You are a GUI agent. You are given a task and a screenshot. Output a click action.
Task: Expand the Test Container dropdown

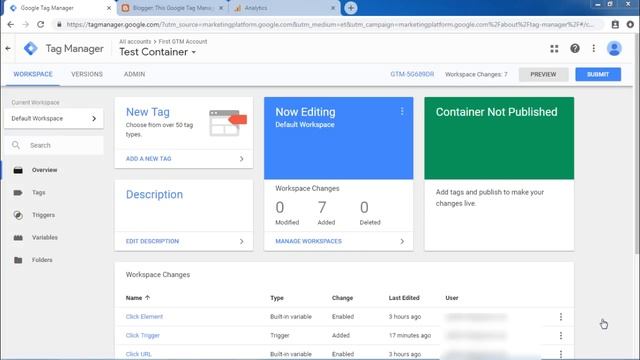click(x=193, y=52)
